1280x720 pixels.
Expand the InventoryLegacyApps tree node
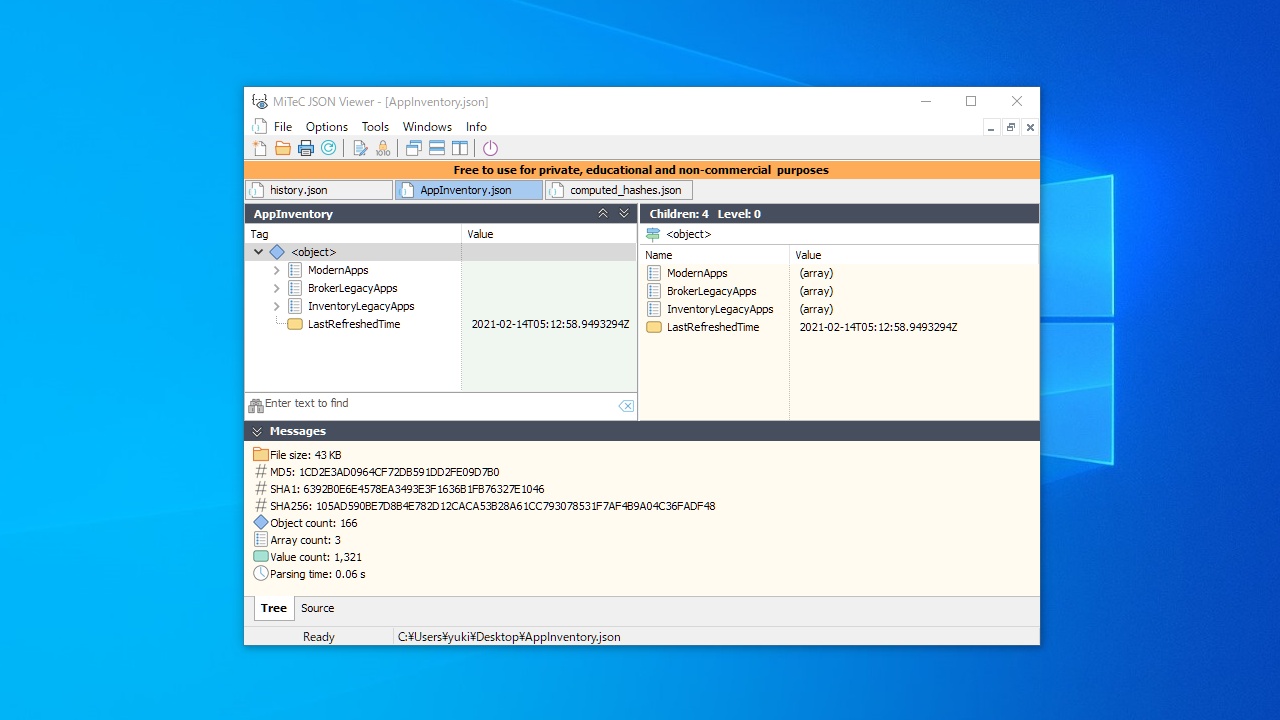pos(277,306)
